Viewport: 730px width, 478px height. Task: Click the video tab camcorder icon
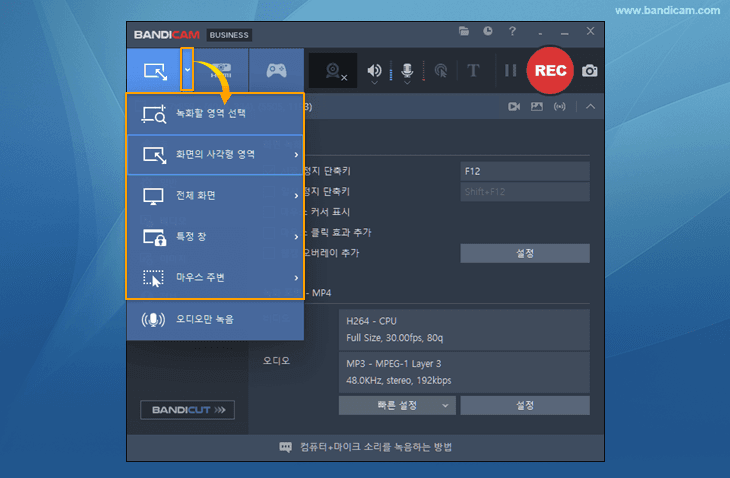(514, 107)
